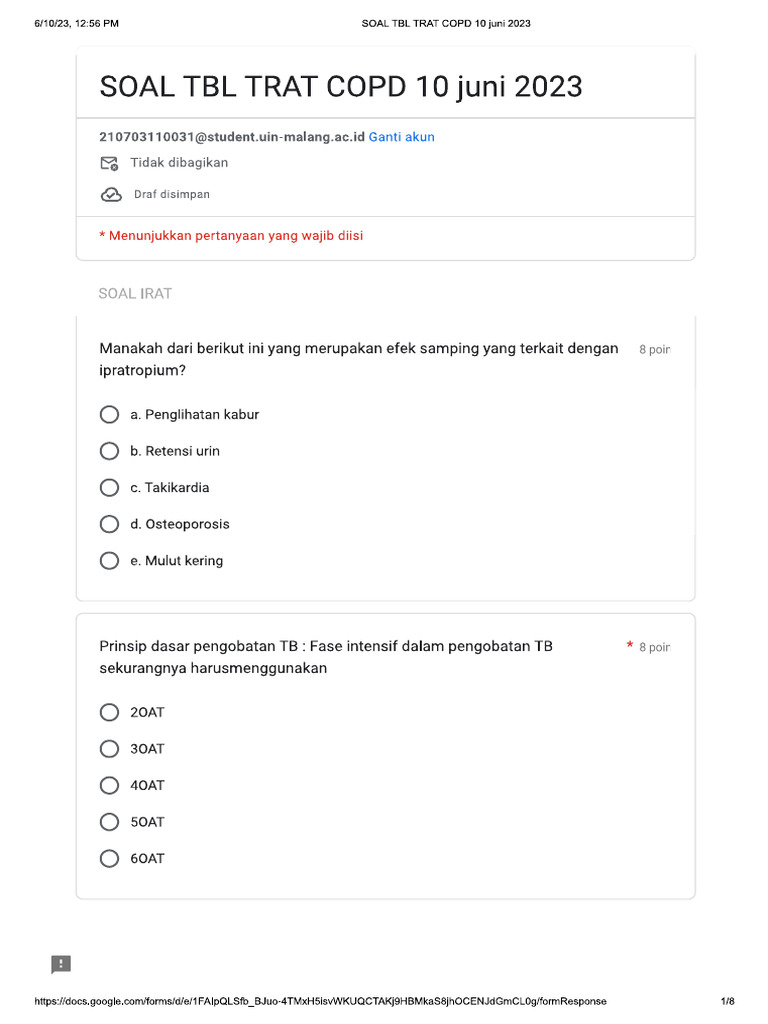This screenshot has height=1024, width=768.
Task: Open the Google Forms URL in footer
Action: click(320, 1001)
